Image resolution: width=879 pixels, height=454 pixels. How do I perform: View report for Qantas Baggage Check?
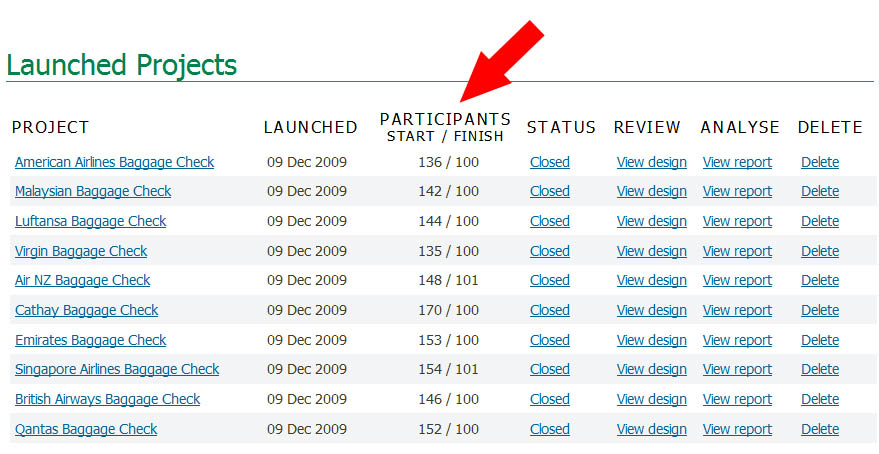coord(737,429)
